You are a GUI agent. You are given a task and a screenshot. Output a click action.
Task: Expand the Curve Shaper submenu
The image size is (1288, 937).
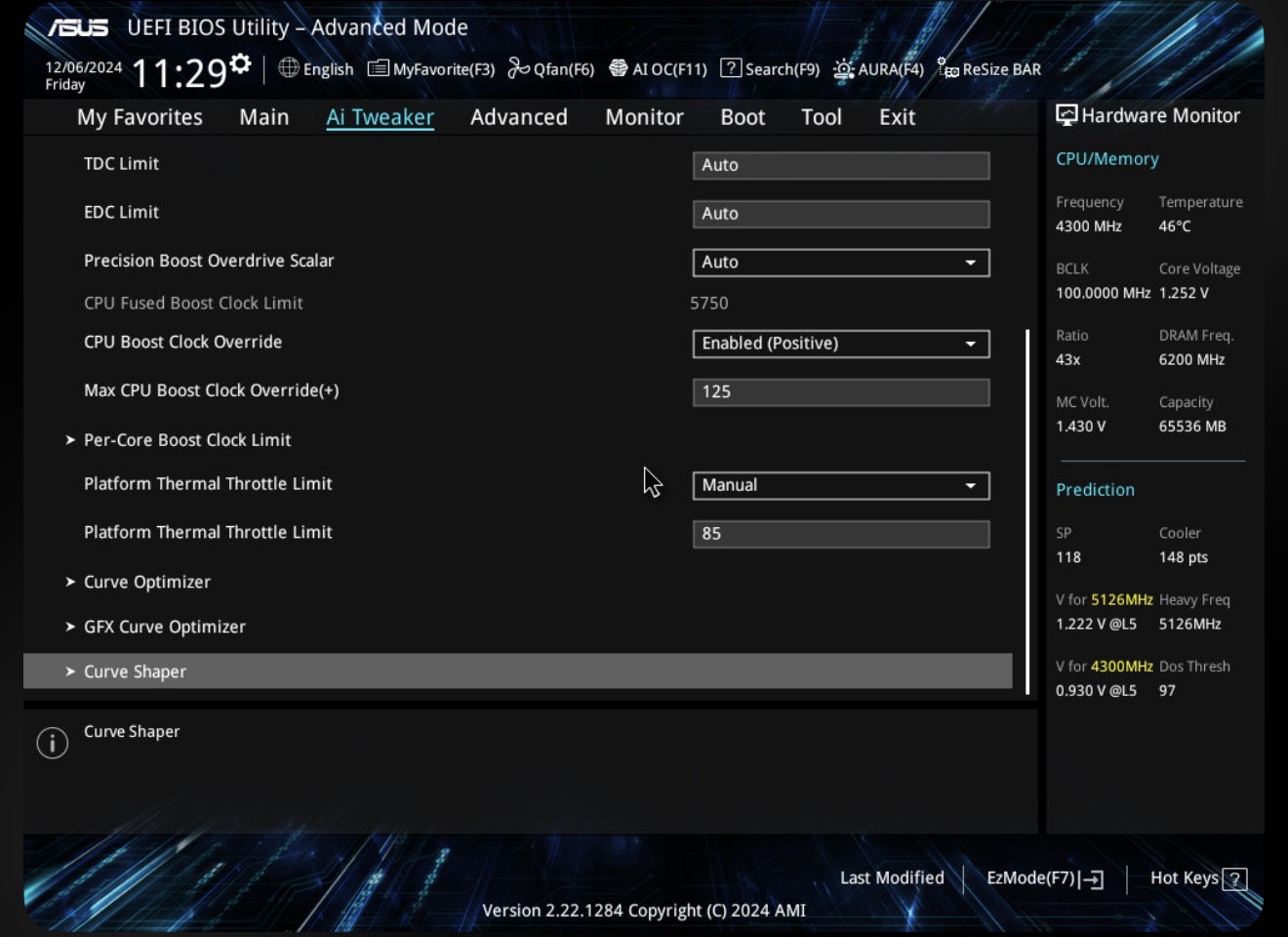coord(517,671)
